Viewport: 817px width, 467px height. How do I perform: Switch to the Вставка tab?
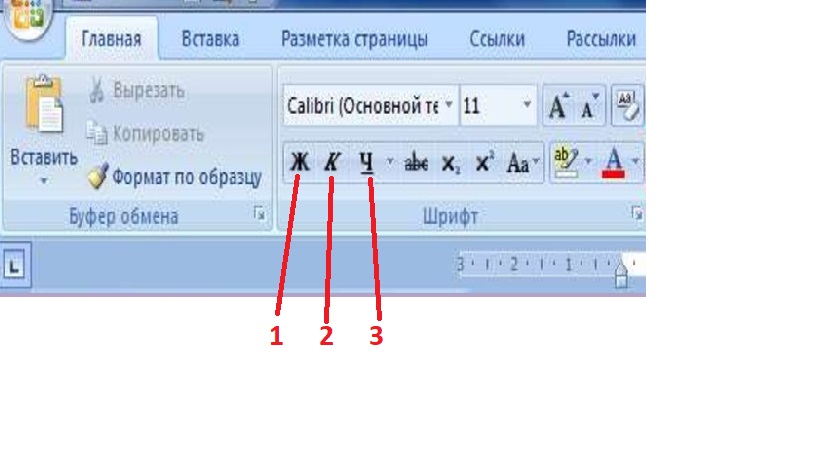tap(210, 40)
